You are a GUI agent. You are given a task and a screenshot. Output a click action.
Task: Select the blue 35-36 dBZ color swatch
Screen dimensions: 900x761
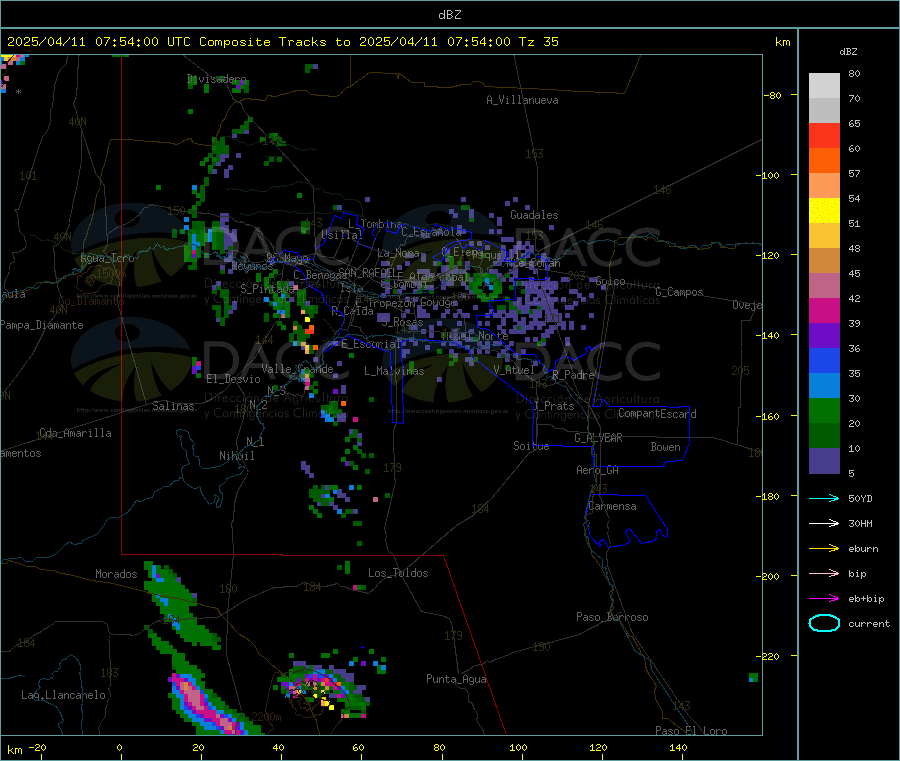pyautogui.click(x=824, y=360)
